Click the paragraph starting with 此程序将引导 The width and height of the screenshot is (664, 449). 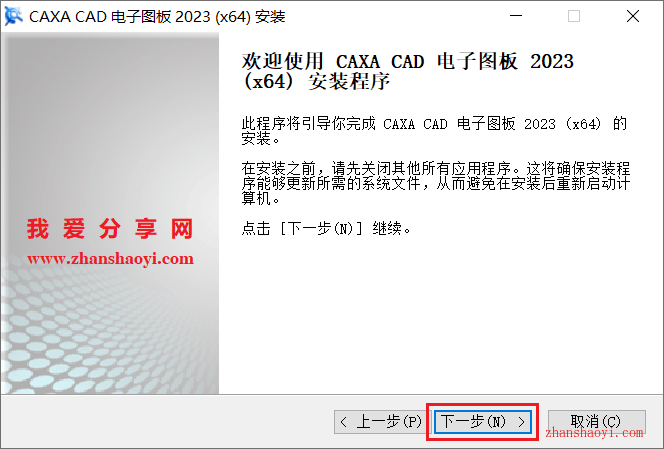coord(434,131)
